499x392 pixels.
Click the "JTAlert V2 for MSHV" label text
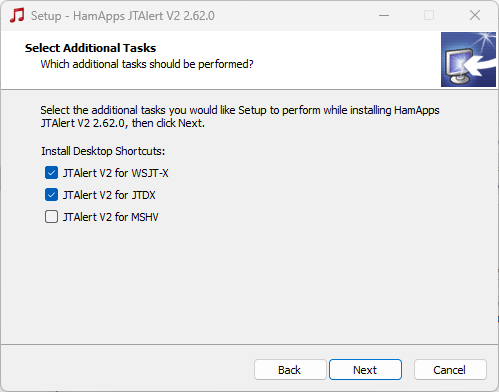pyautogui.click(x=110, y=217)
